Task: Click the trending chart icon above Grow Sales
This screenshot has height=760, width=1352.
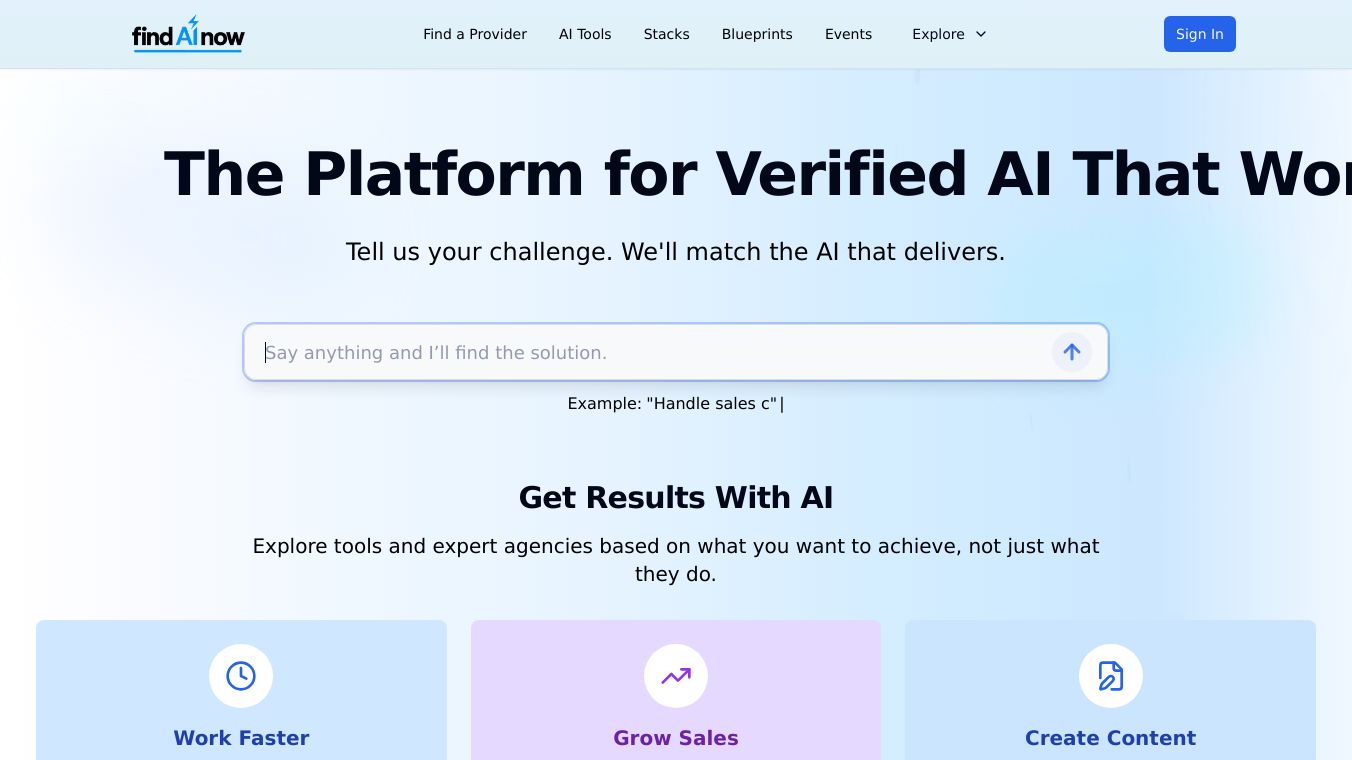Action: coord(675,676)
